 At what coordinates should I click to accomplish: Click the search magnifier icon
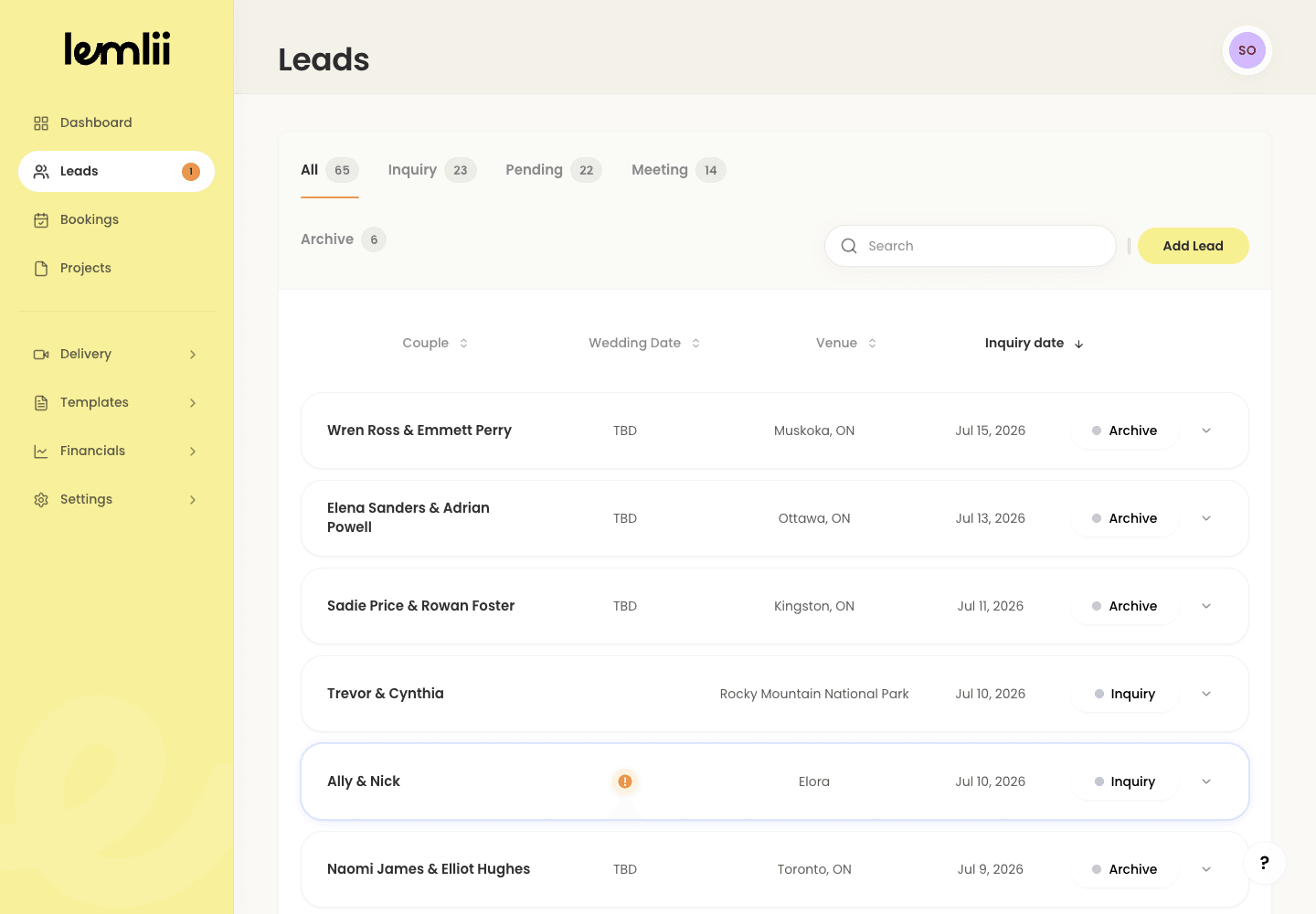(x=849, y=246)
